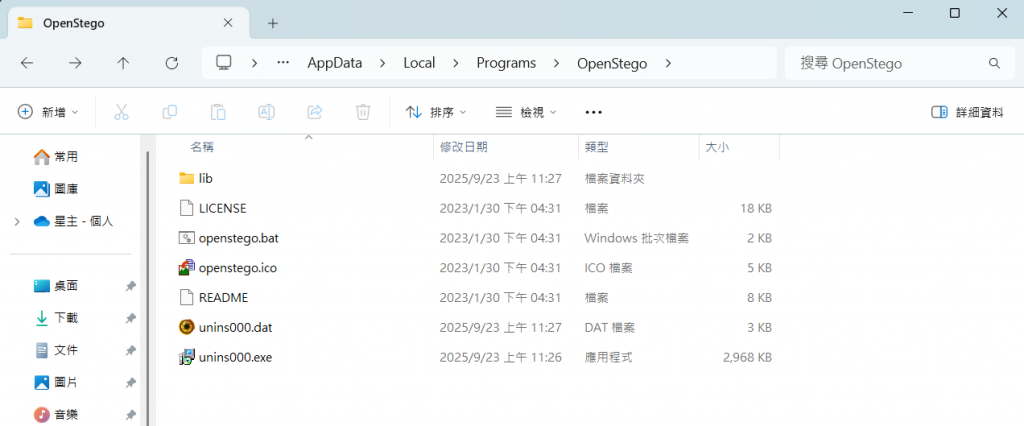Screen dimensions: 1024x426
Task: Close the OpenStego tab
Action: coord(227,23)
